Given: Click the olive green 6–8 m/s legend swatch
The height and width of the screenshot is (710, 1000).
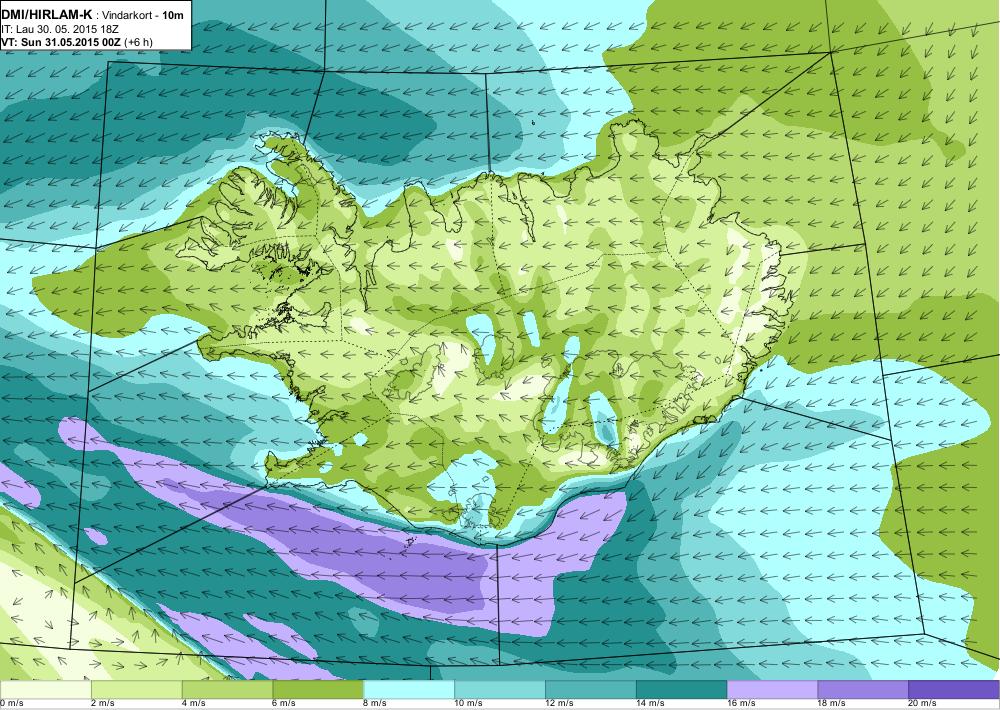Looking at the screenshot, I should [x=318, y=690].
